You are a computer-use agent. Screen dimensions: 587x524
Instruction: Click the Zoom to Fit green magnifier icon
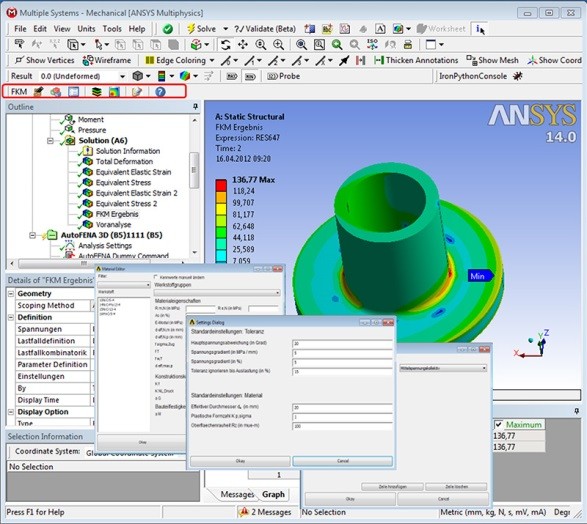coord(337,45)
